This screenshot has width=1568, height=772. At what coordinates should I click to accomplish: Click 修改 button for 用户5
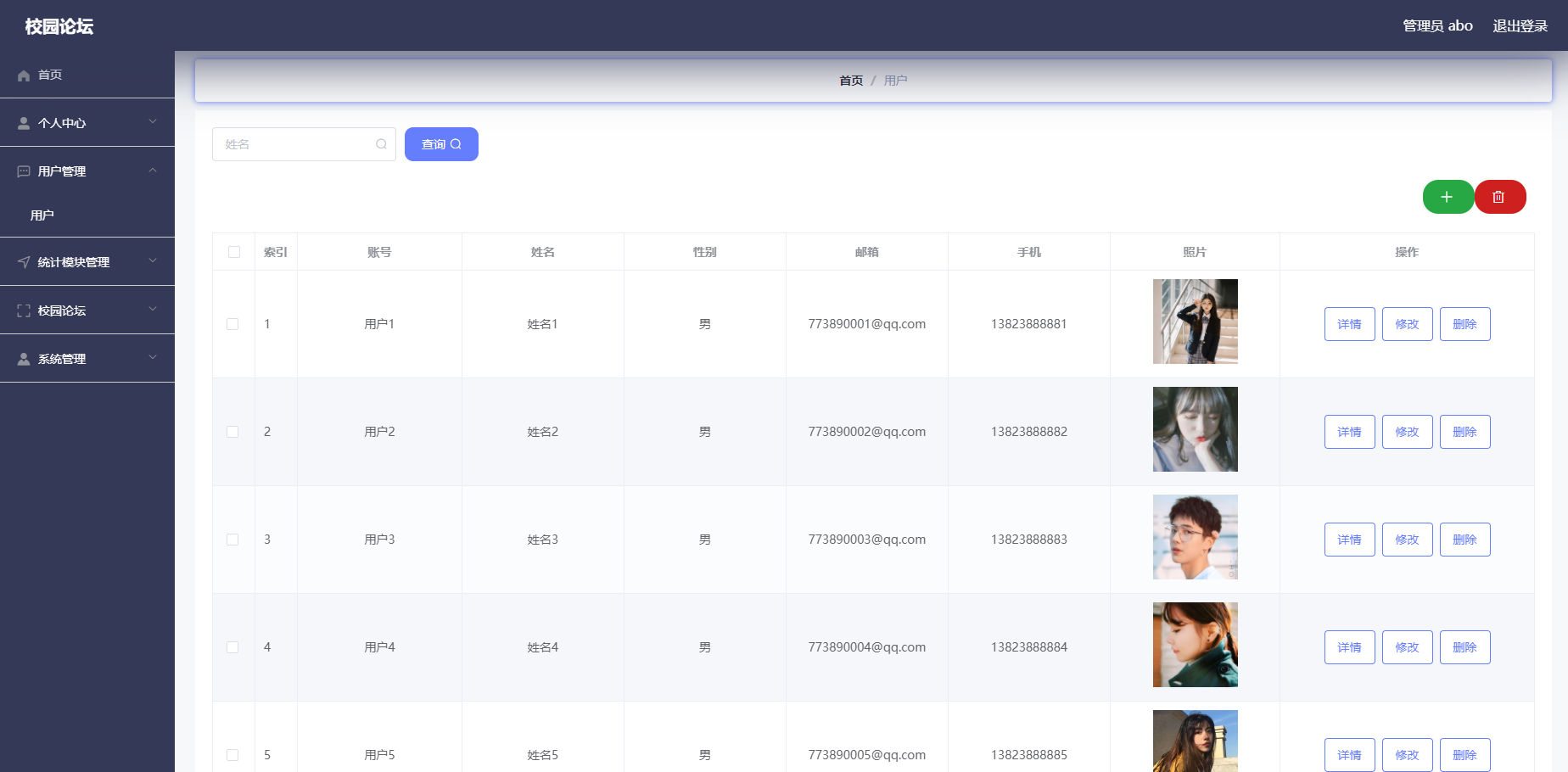[1408, 755]
